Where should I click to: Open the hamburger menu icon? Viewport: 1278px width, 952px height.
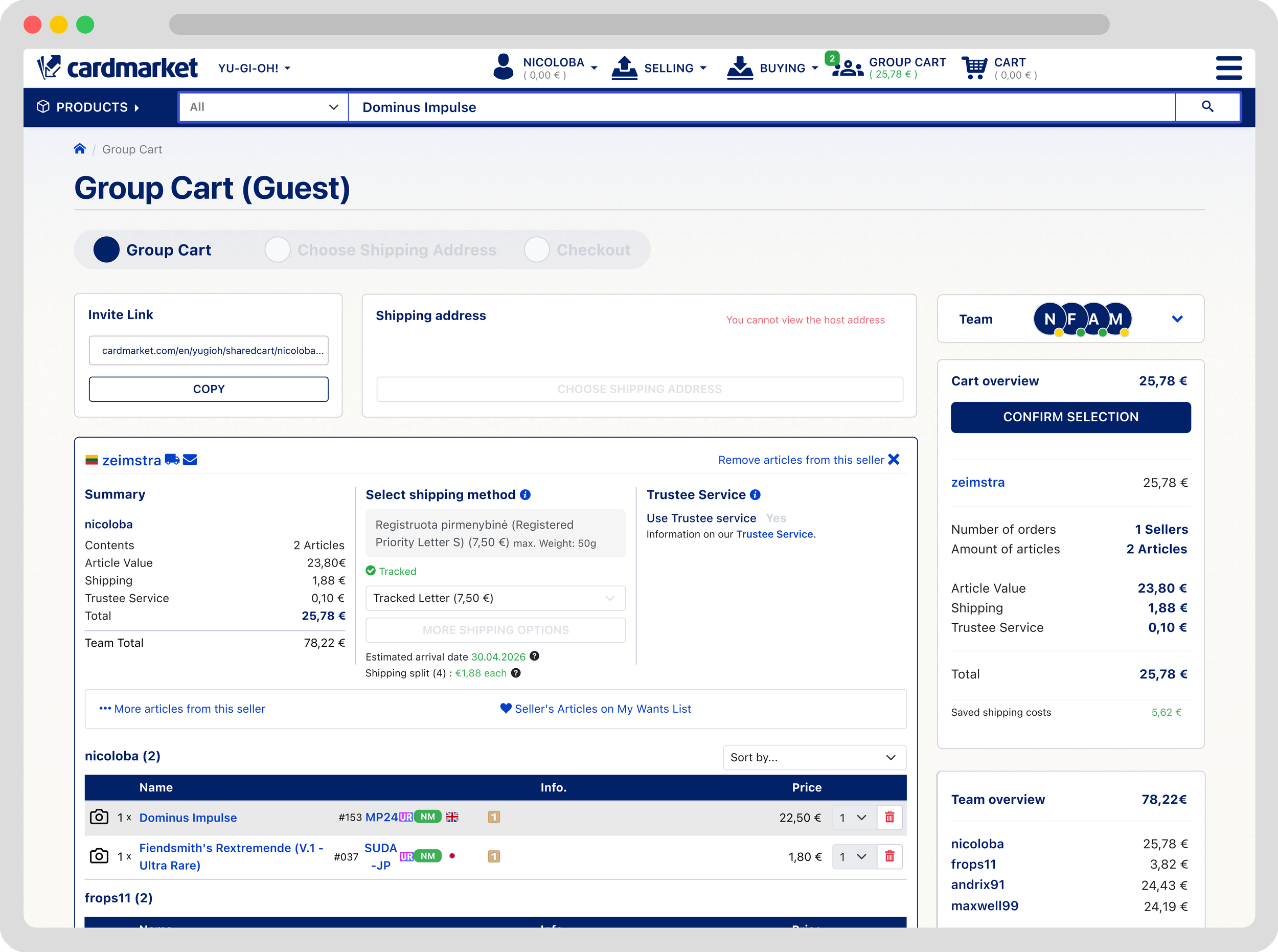pyautogui.click(x=1228, y=68)
